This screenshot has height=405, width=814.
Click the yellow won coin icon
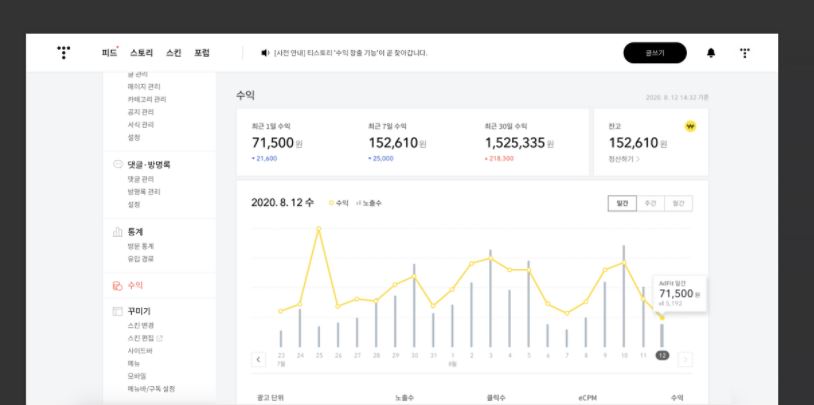[690, 126]
